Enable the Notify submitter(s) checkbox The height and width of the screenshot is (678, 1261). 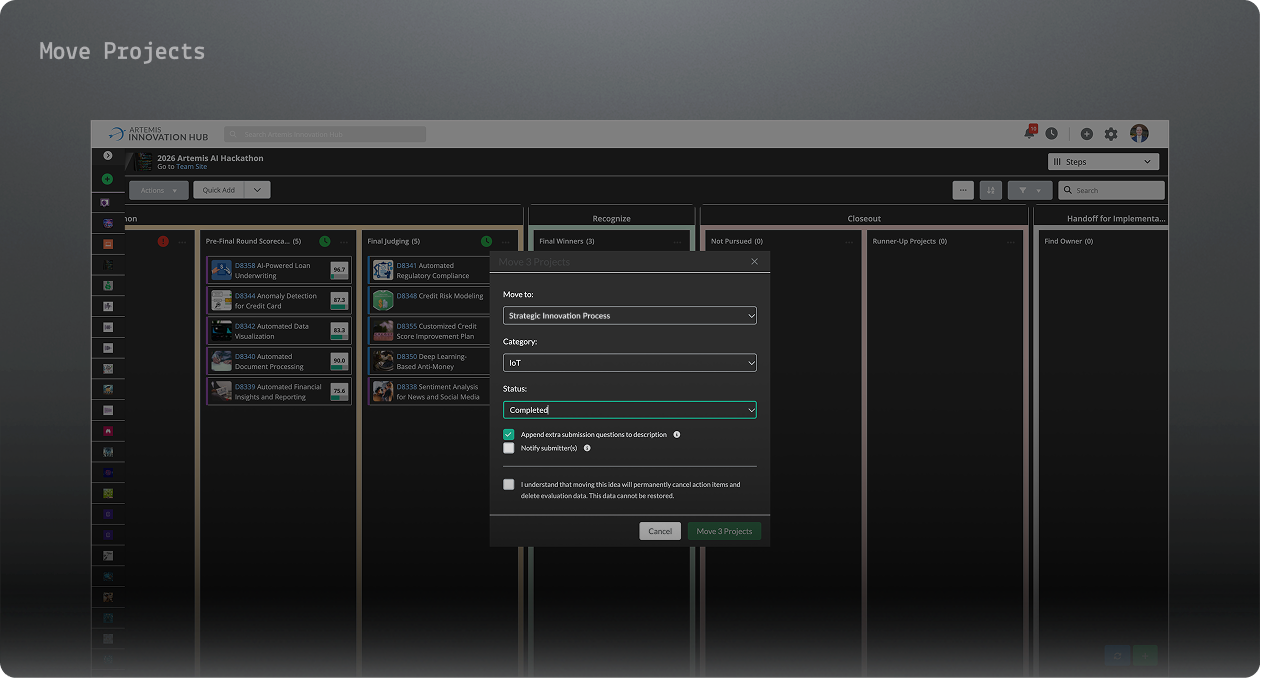[509, 448]
